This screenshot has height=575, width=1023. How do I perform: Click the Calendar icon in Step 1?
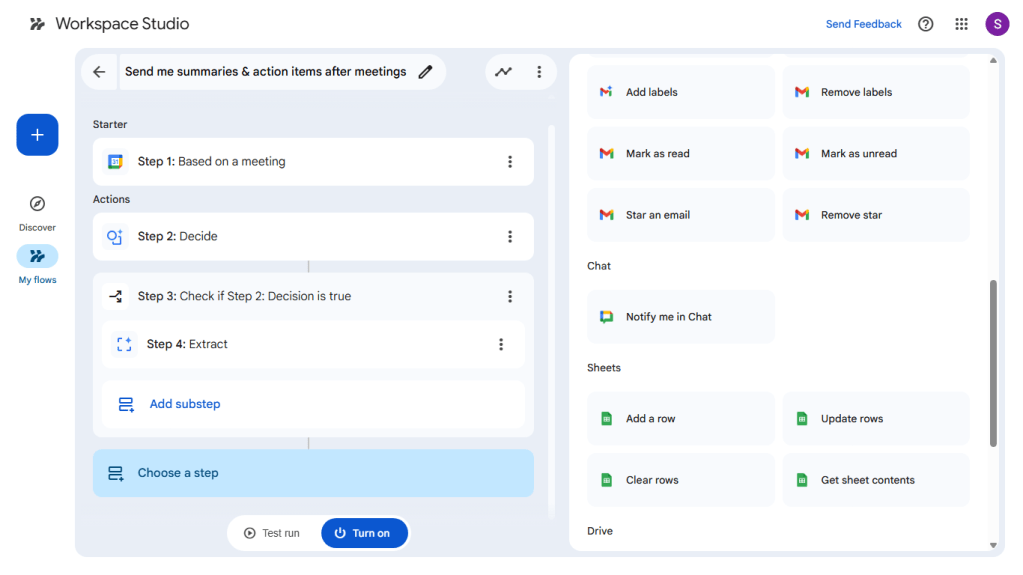click(115, 162)
